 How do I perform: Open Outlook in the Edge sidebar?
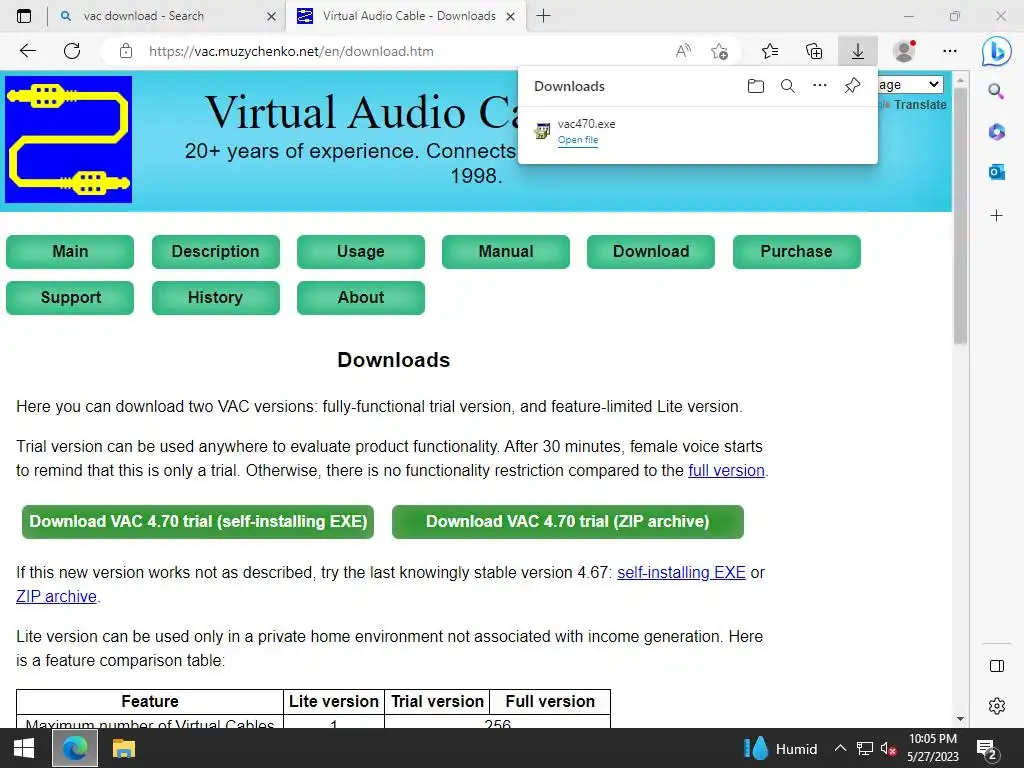996,172
